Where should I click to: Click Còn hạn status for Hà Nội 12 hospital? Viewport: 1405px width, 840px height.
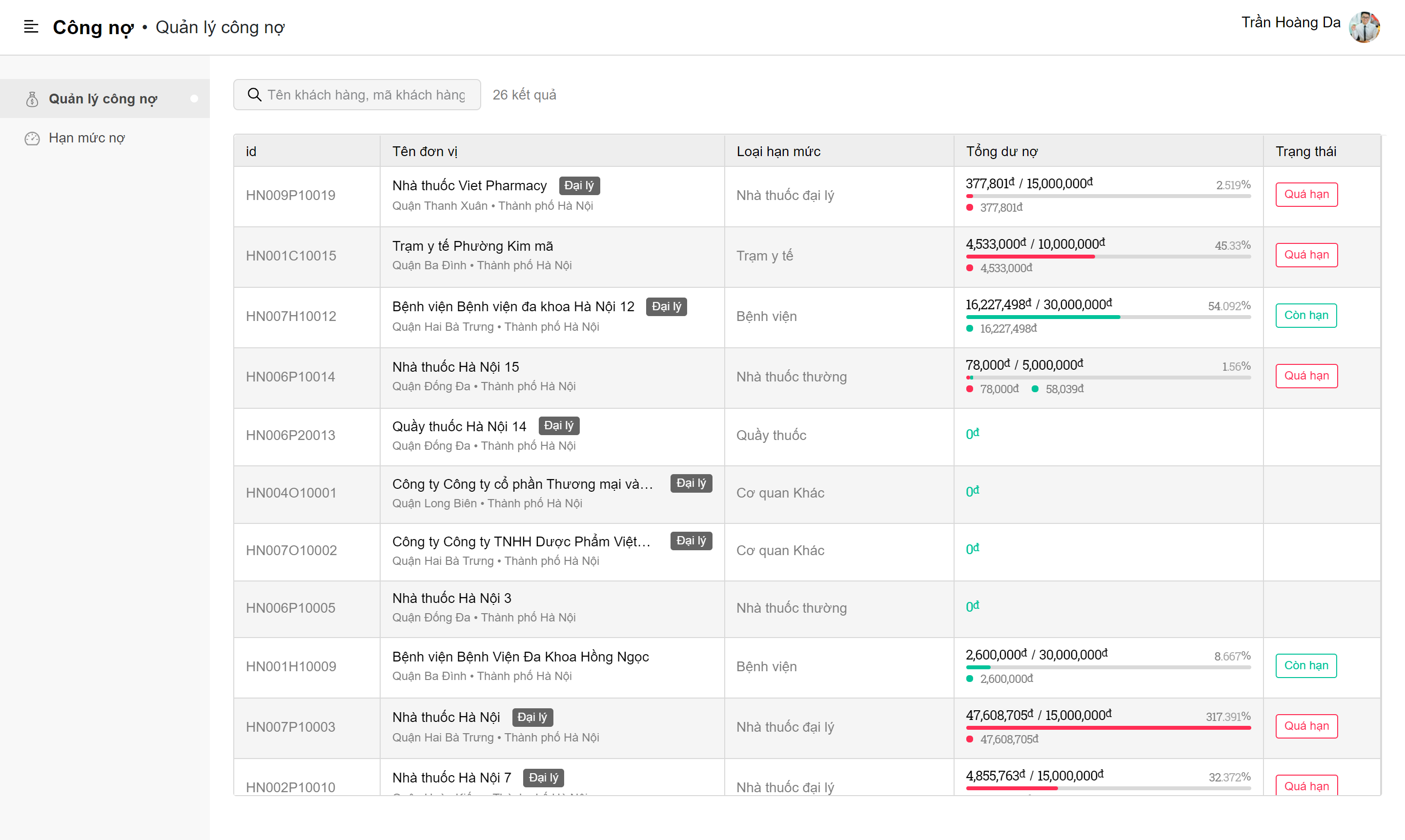1305,316
